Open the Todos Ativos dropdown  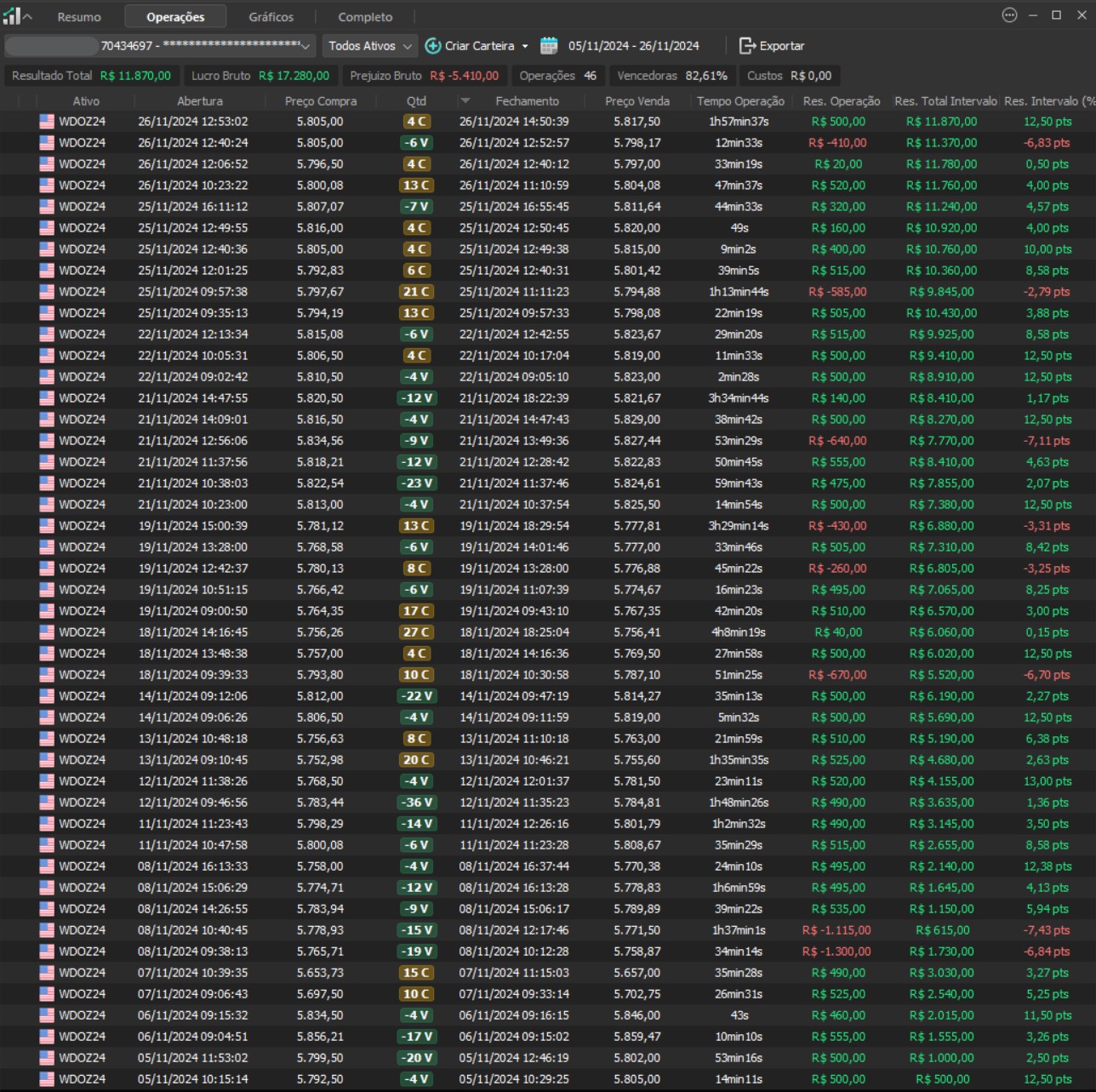(x=370, y=46)
